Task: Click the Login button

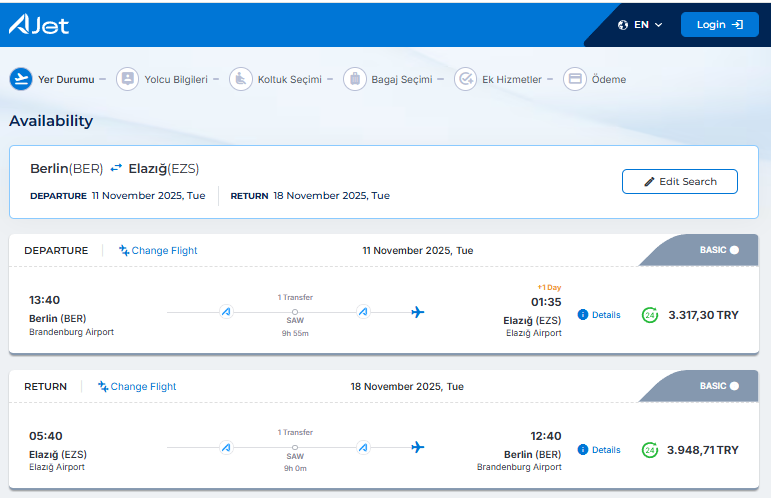Action: (x=719, y=25)
